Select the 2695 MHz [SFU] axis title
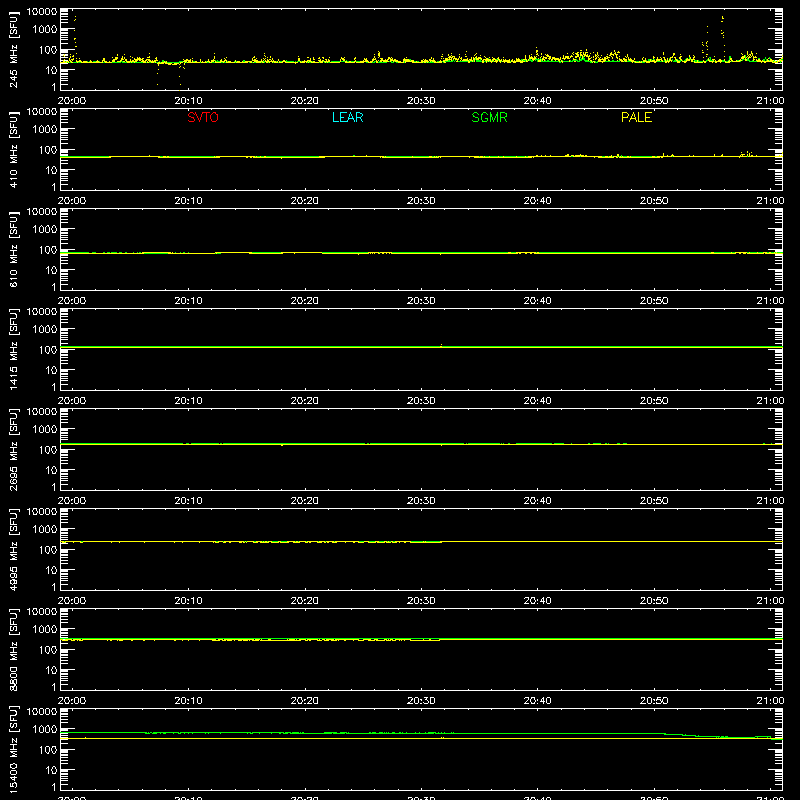The image size is (800, 800). (13, 449)
